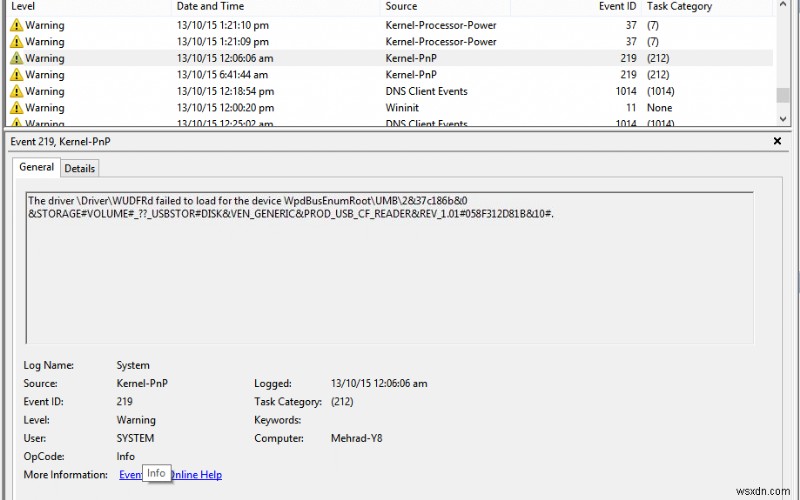The image size is (800, 500).
Task: Click Kernel-PnP source in 6:41:44 am row
Action: click(x=411, y=74)
